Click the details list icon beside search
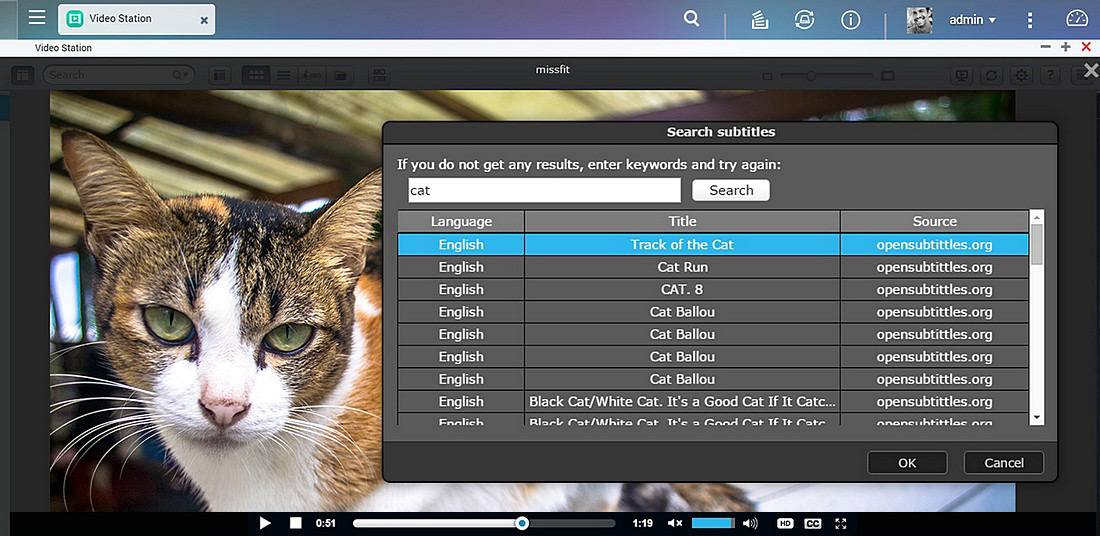Screen dimensions: 1100x536 (220, 75)
